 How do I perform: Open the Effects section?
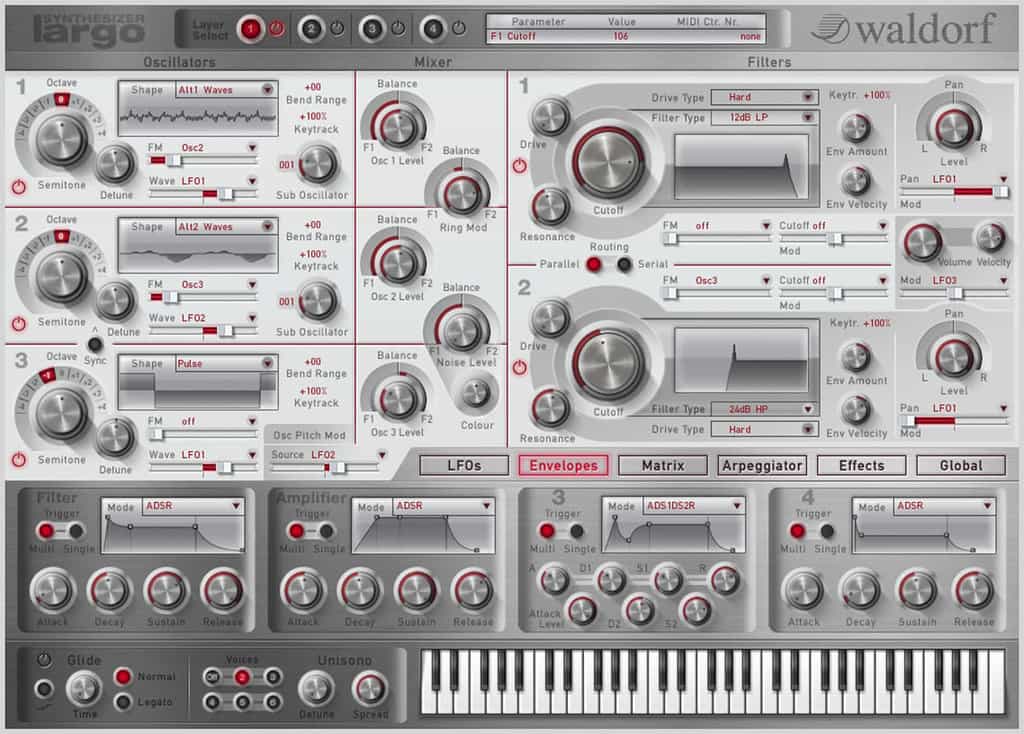click(x=861, y=466)
